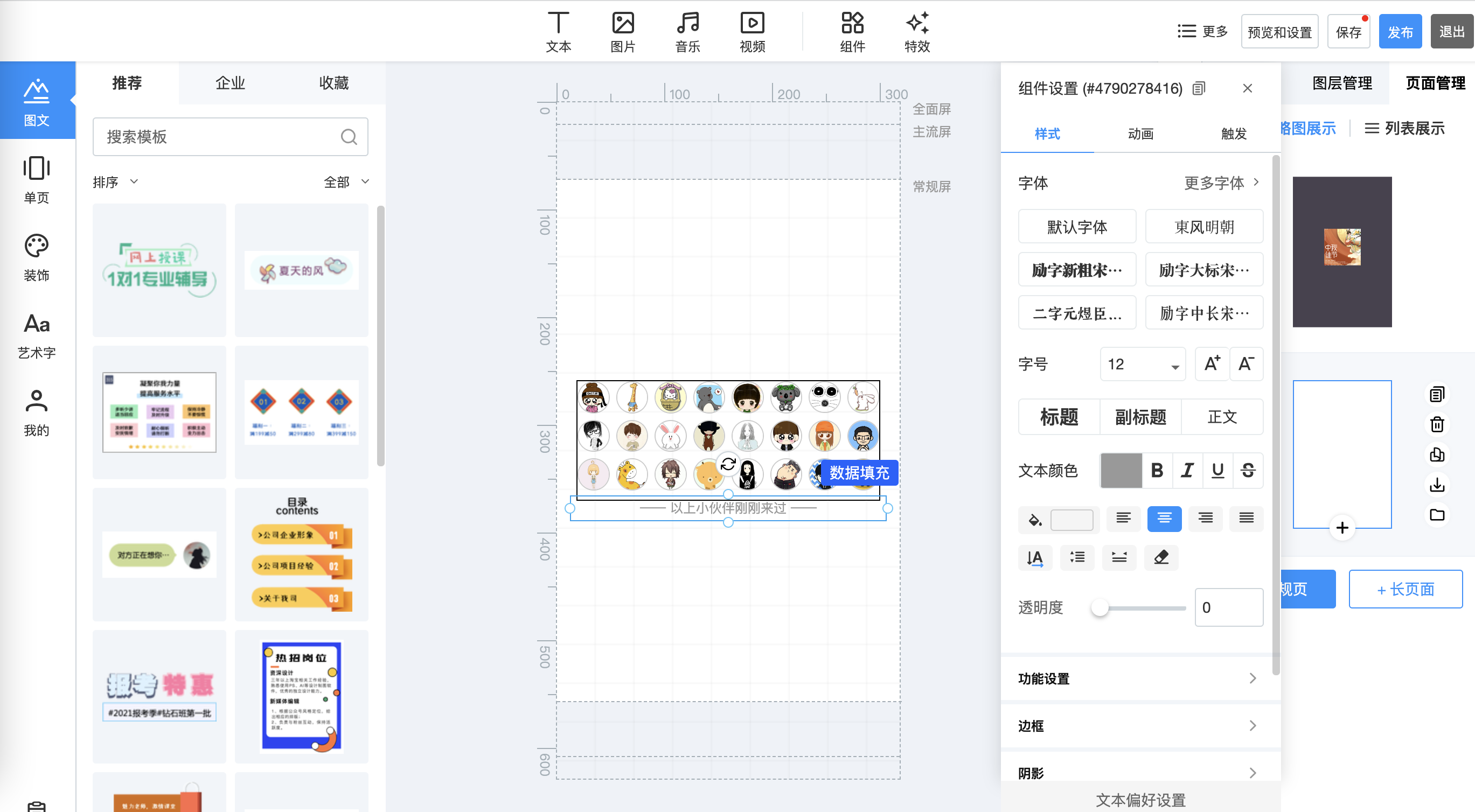Viewport: 1475px width, 812px height.
Task: Switch to 收藏 tab
Action: point(334,83)
